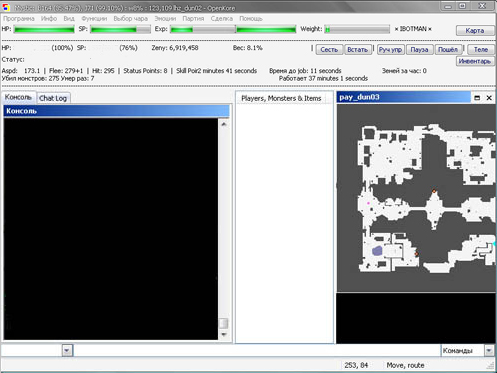The image size is (497, 373).
Task: Click the blue marker on the map
Action: click(x=377, y=251)
